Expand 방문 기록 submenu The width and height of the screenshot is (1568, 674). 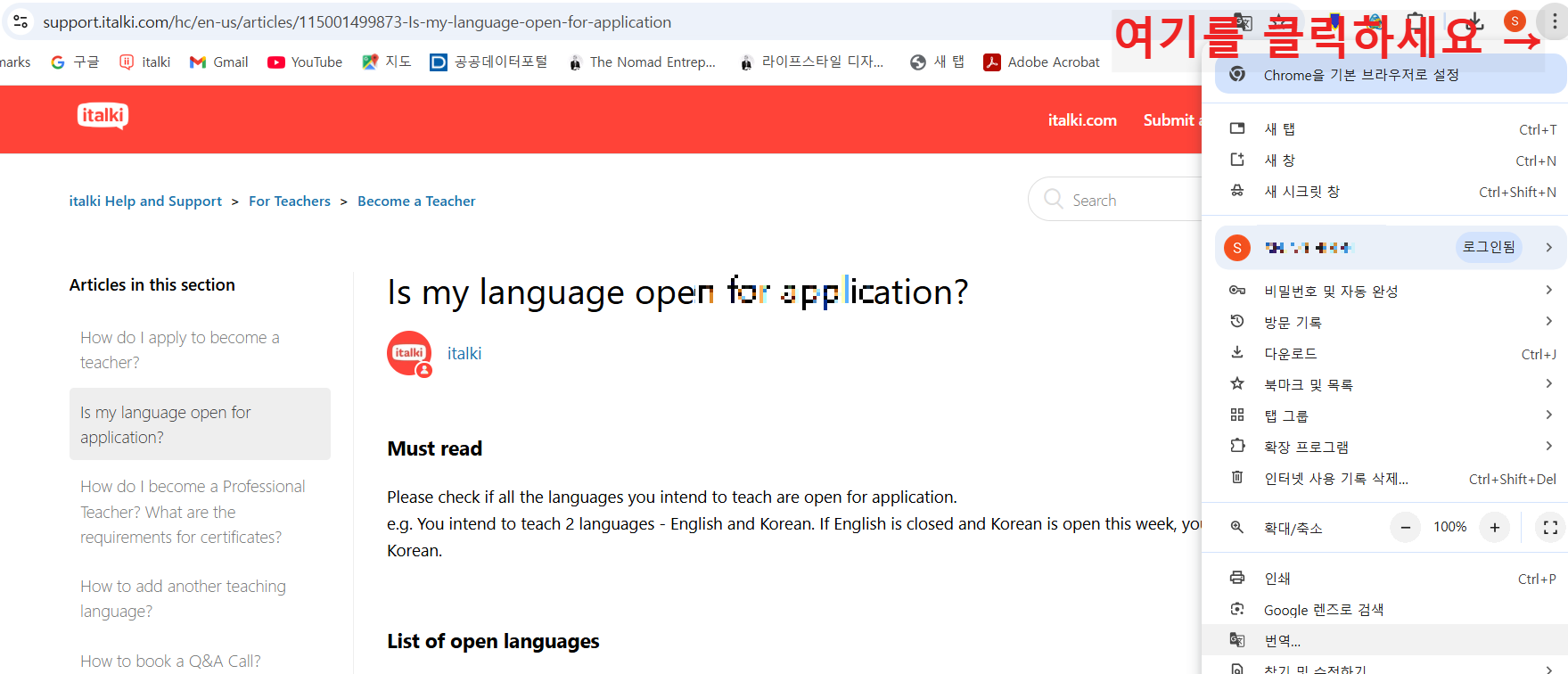pos(1549,321)
